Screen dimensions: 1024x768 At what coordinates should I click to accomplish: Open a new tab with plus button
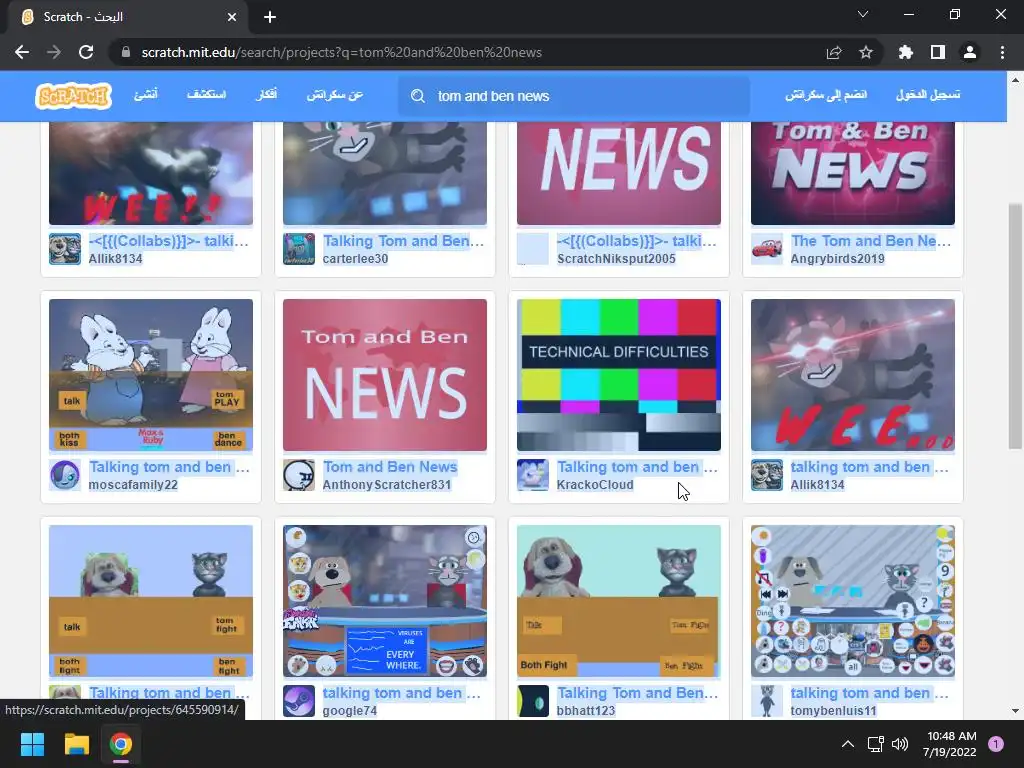pos(270,17)
